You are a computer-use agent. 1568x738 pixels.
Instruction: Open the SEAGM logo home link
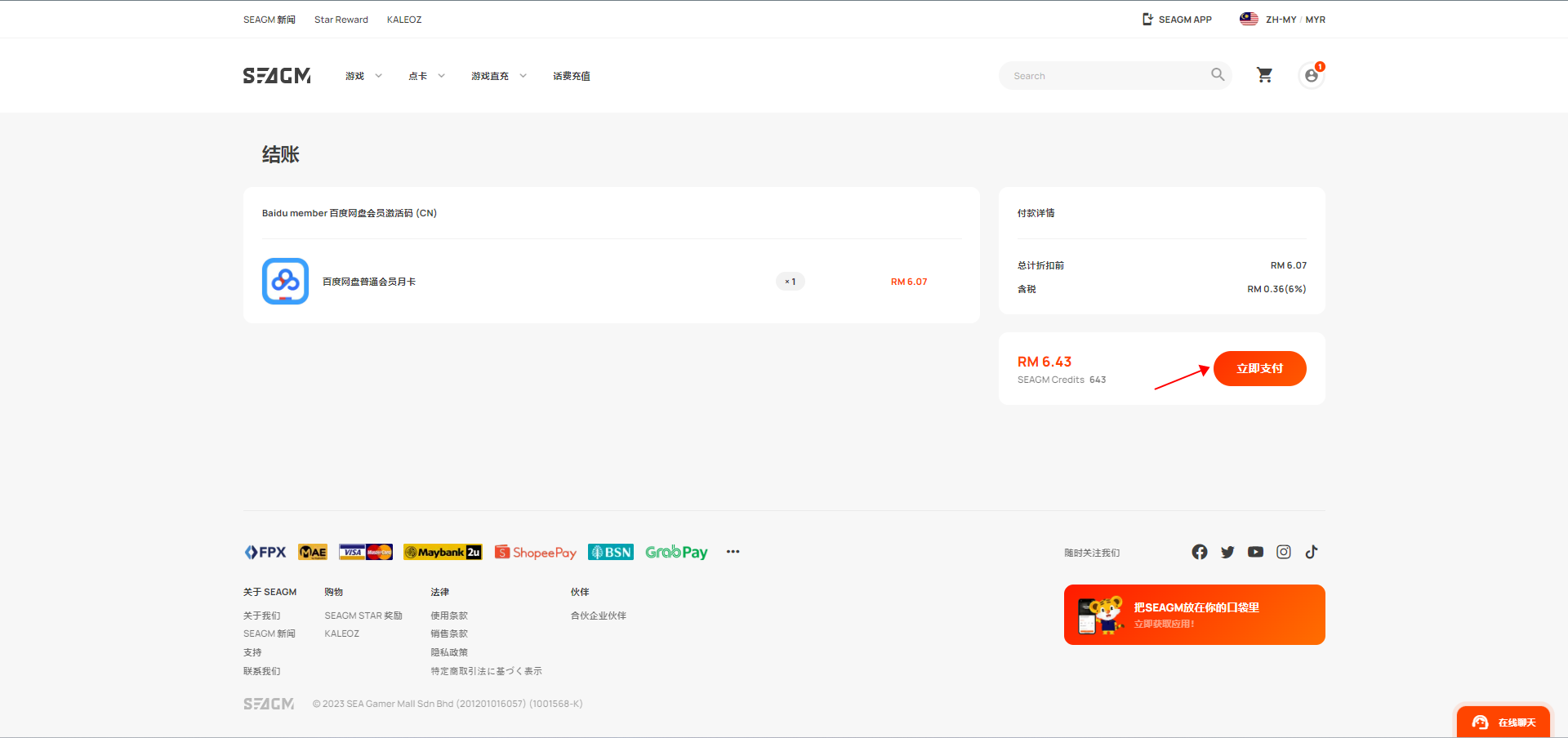(x=277, y=76)
